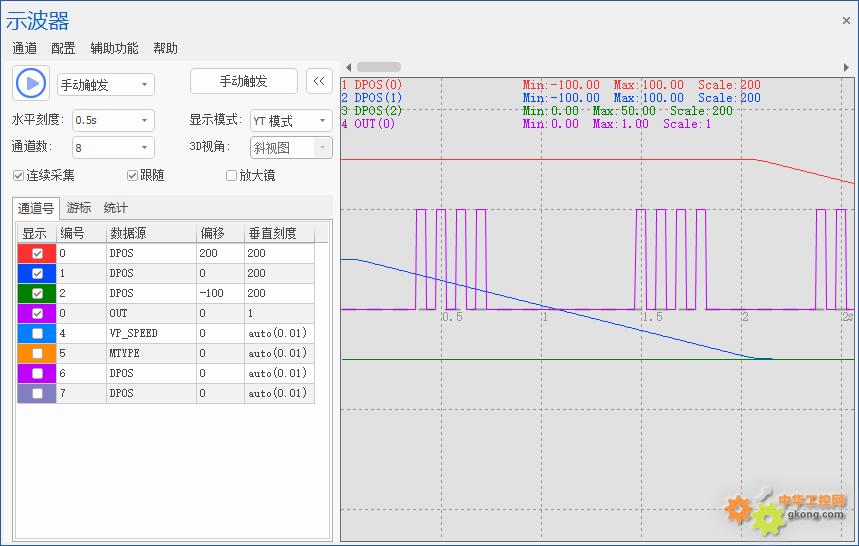Open the 显示模式 YT 模式 dropdown
The width and height of the screenshot is (859, 546).
291,121
